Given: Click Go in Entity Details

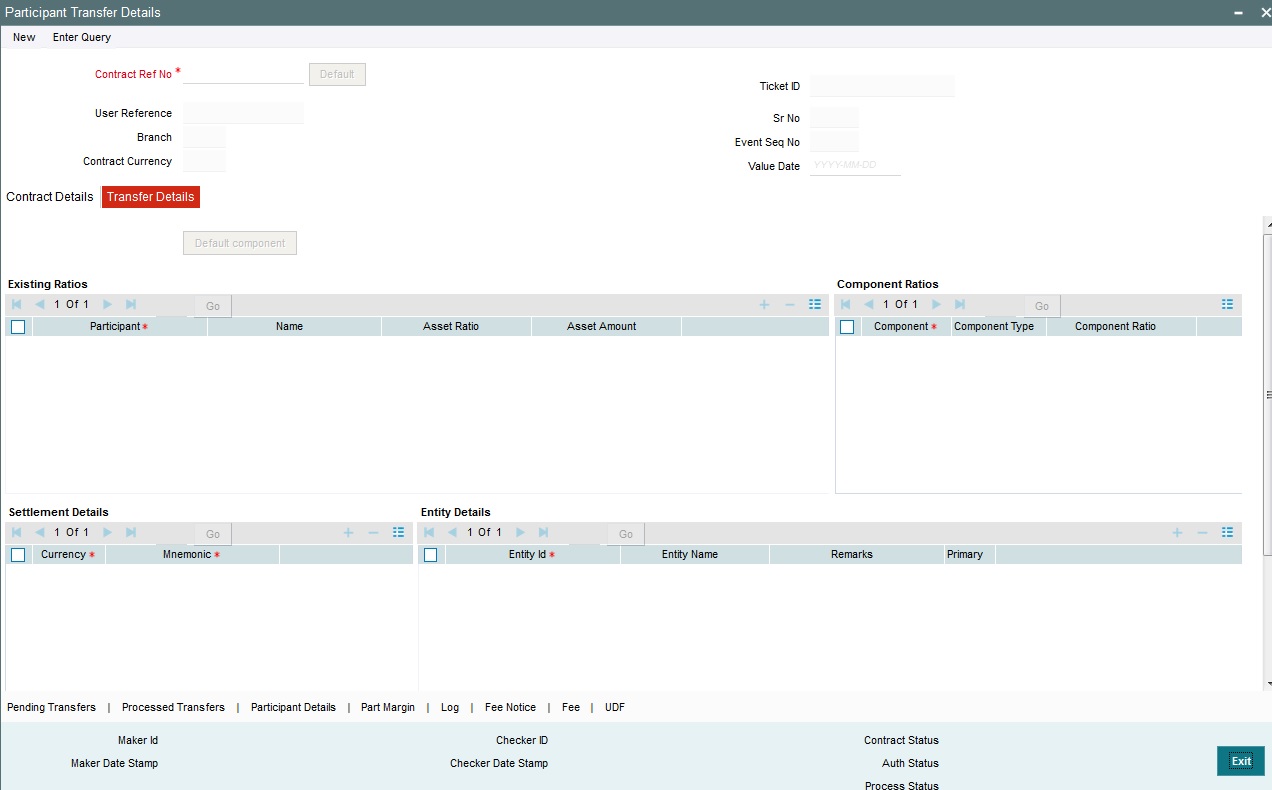Looking at the screenshot, I should pyautogui.click(x=626, y=534).
